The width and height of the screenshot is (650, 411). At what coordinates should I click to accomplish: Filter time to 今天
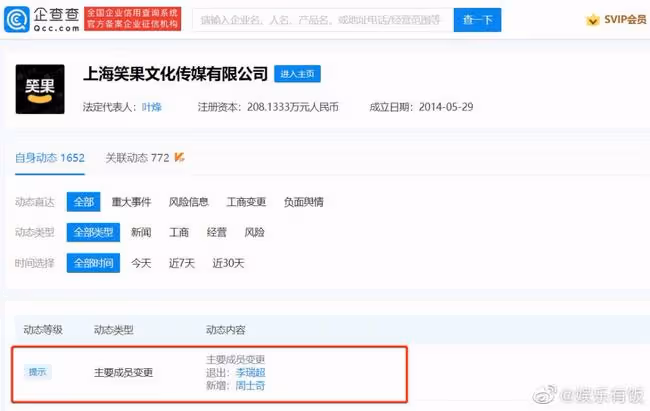[x=141, y=263]
